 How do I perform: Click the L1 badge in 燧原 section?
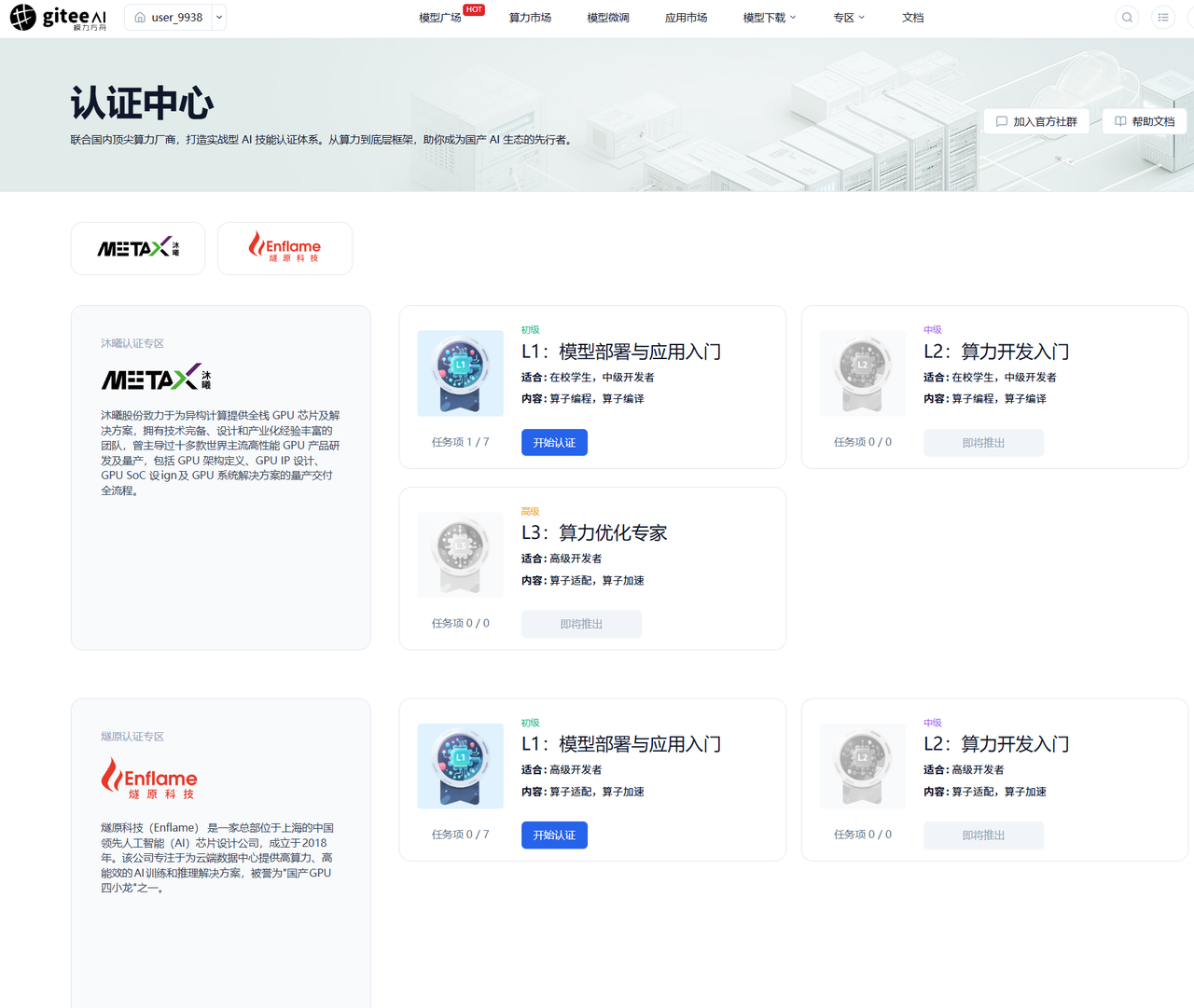point(461,766)
